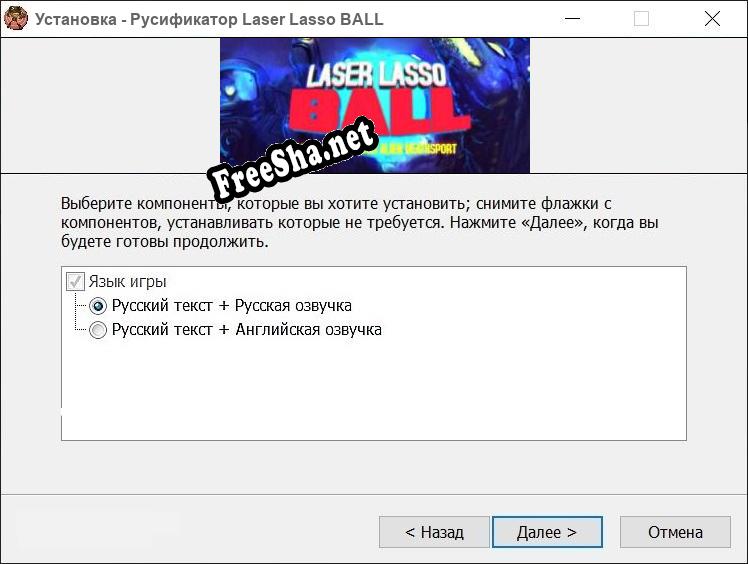Click the instruction text beginning with Выберите компоненты

[360, 222]
